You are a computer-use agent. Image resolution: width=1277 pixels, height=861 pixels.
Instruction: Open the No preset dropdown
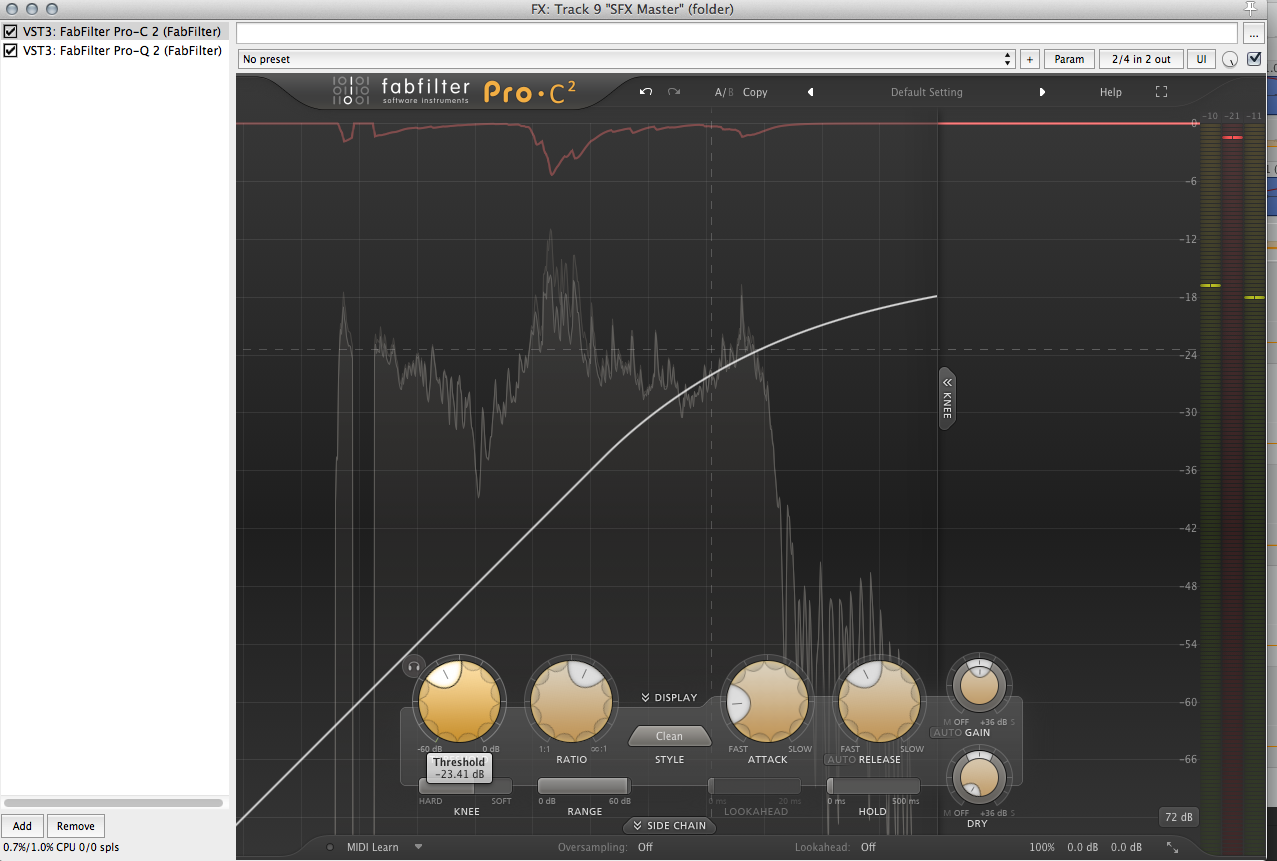pyautogui.click(x=627, y=59)
